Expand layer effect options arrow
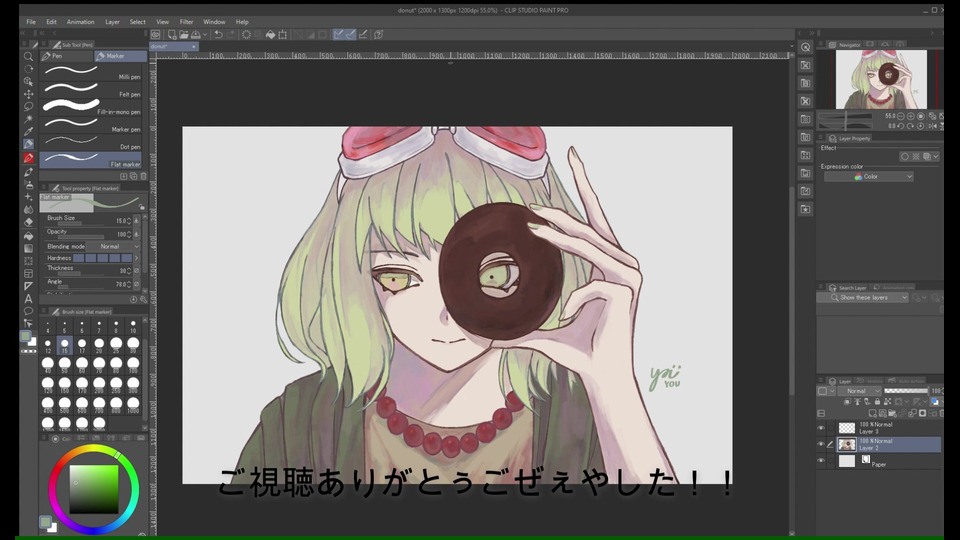 coord(936,157)
